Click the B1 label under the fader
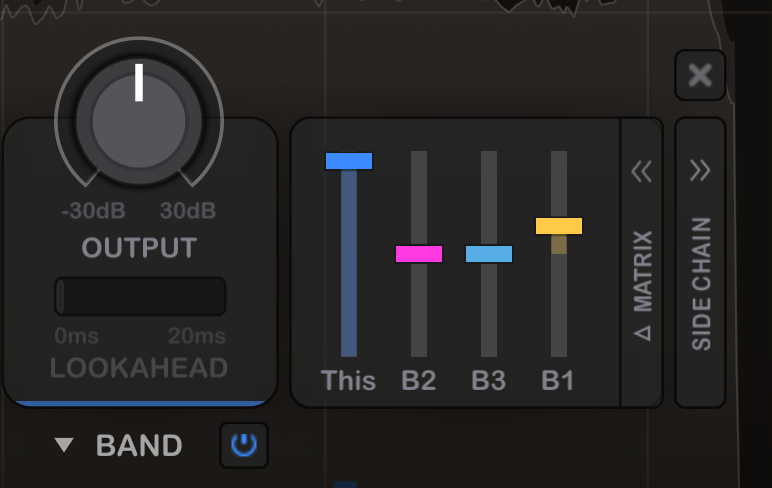Screen dimensions: 772x488 coord(558,380)
